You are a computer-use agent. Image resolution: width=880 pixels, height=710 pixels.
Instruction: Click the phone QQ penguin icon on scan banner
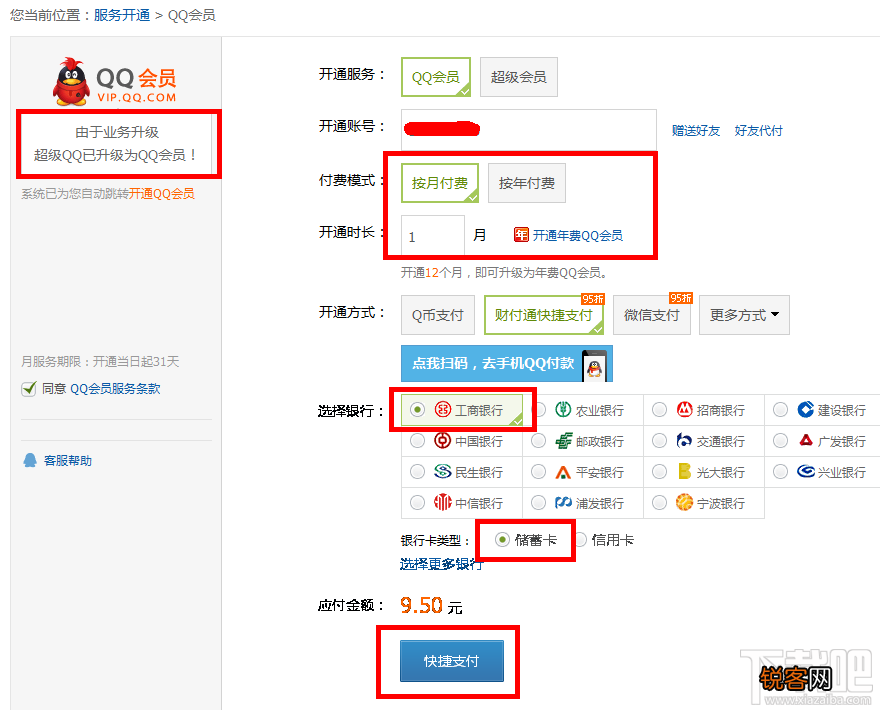[594, 366]
